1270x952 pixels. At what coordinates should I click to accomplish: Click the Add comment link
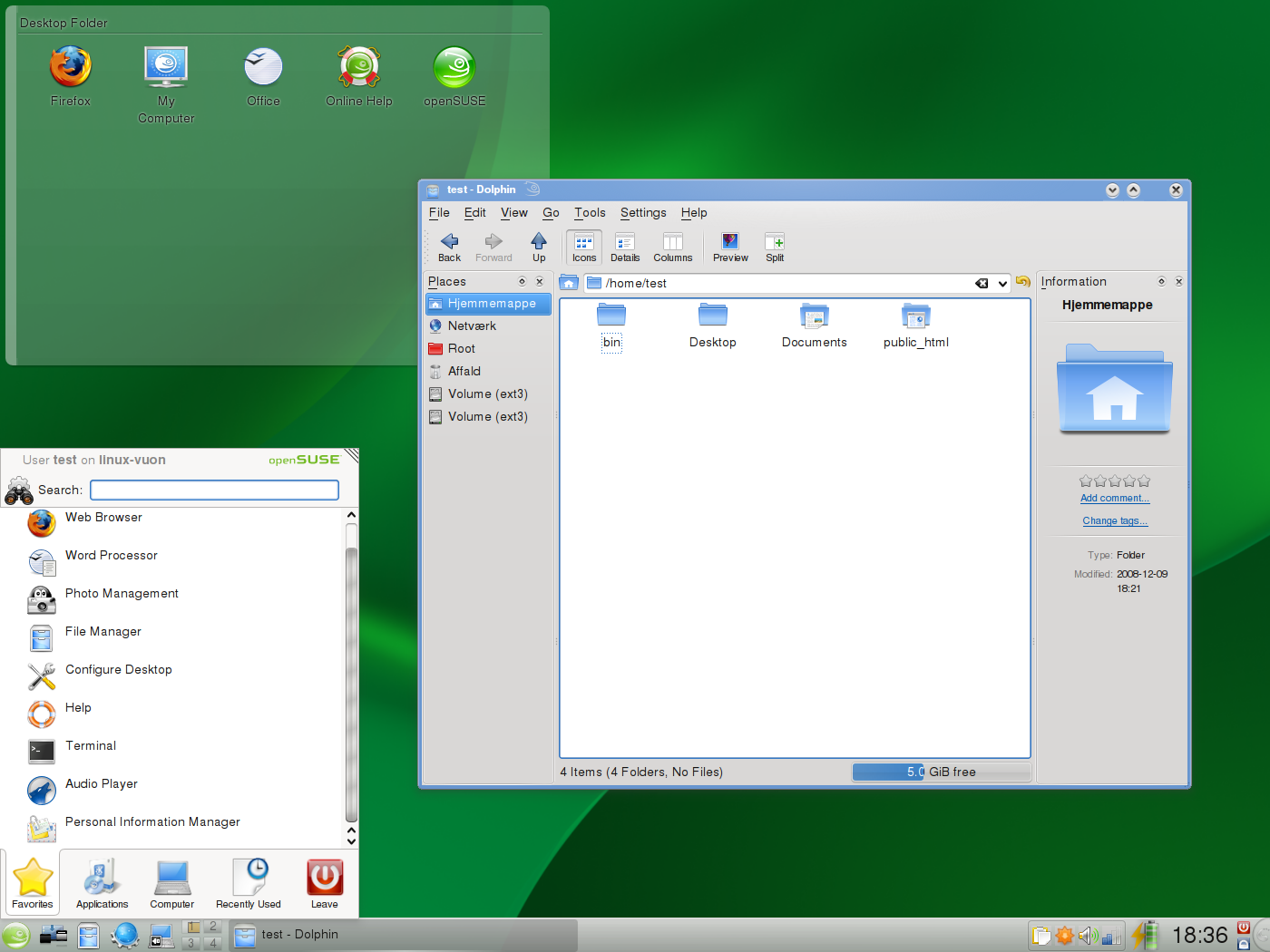click(1115, 499)
